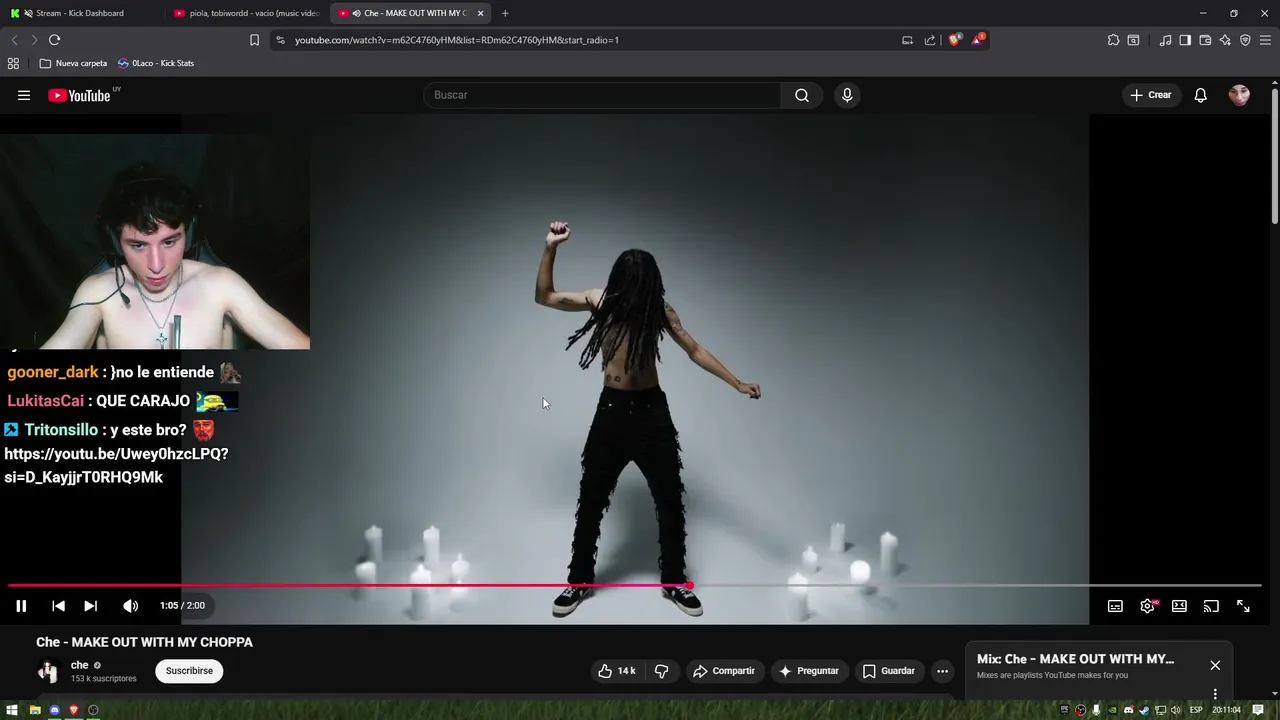Open the Mix panel vertical dots menu
The height and width of the screenshot is (720, 1280).
1215,694
